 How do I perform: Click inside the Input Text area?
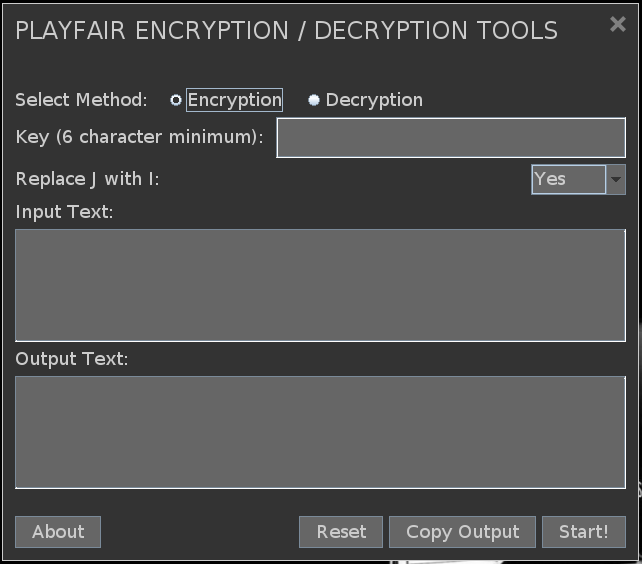(320, 285)
